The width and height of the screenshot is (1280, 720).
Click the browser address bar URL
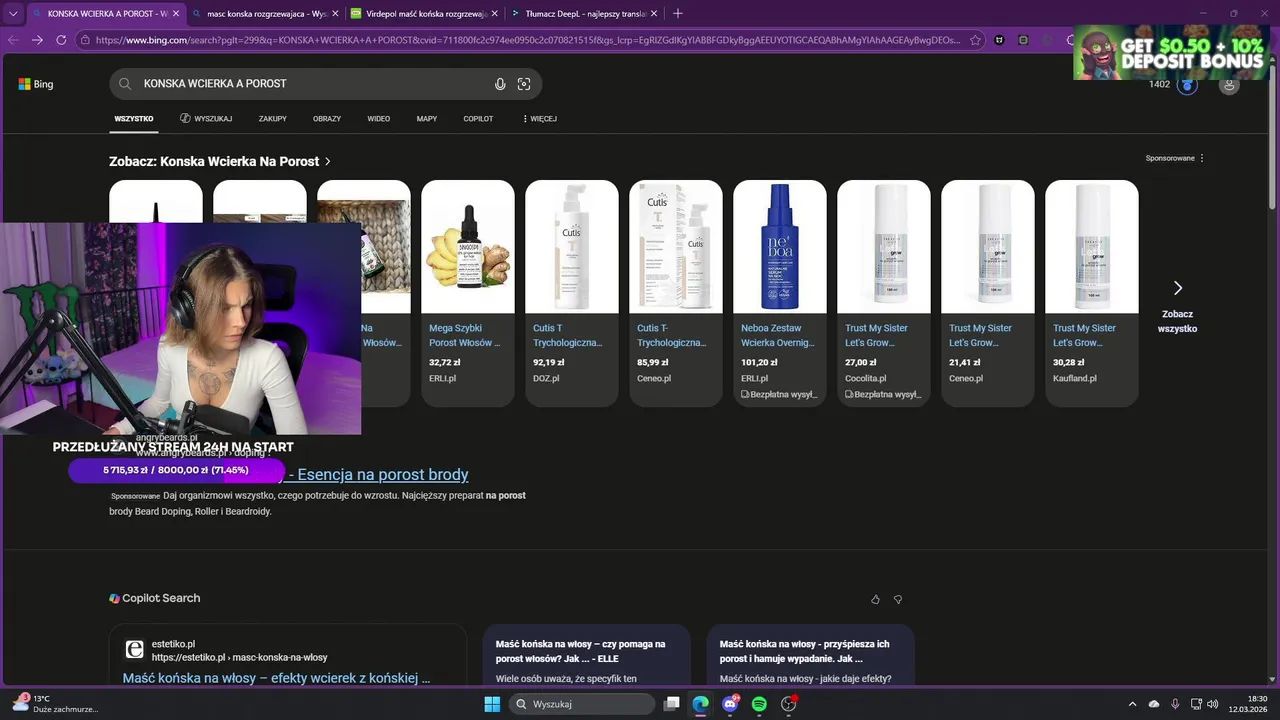click(x=529, y=40)
